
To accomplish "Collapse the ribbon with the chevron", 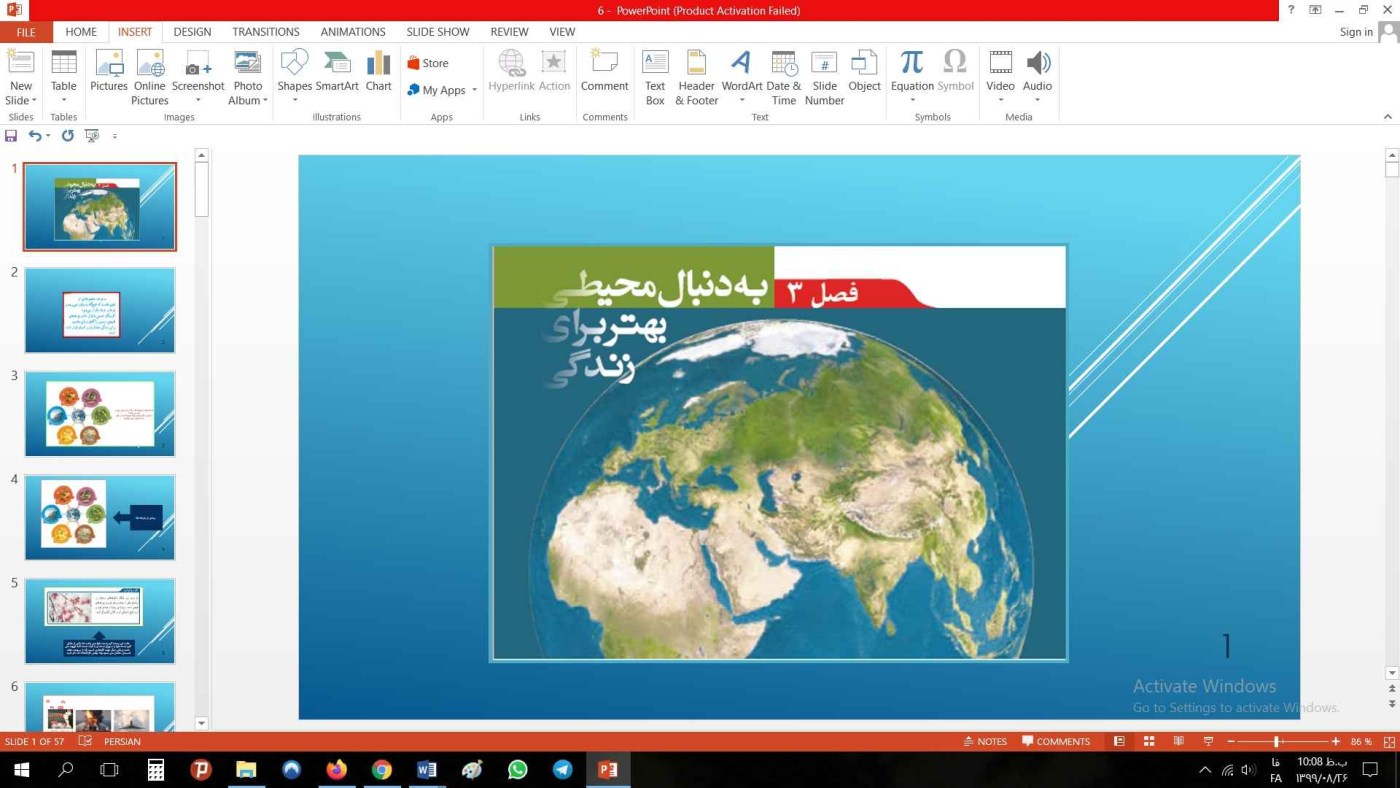I will tap(1387, 117).
